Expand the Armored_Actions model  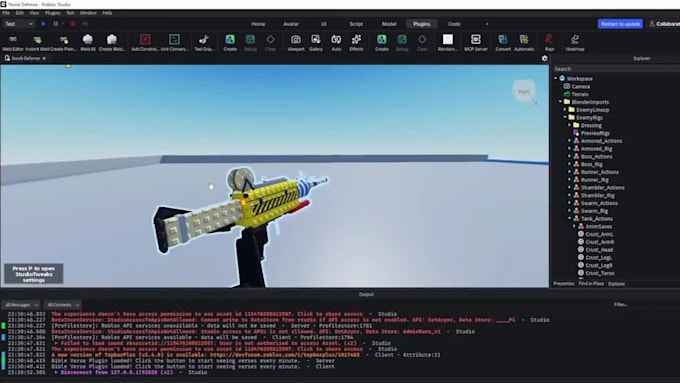tap(570, 141)
